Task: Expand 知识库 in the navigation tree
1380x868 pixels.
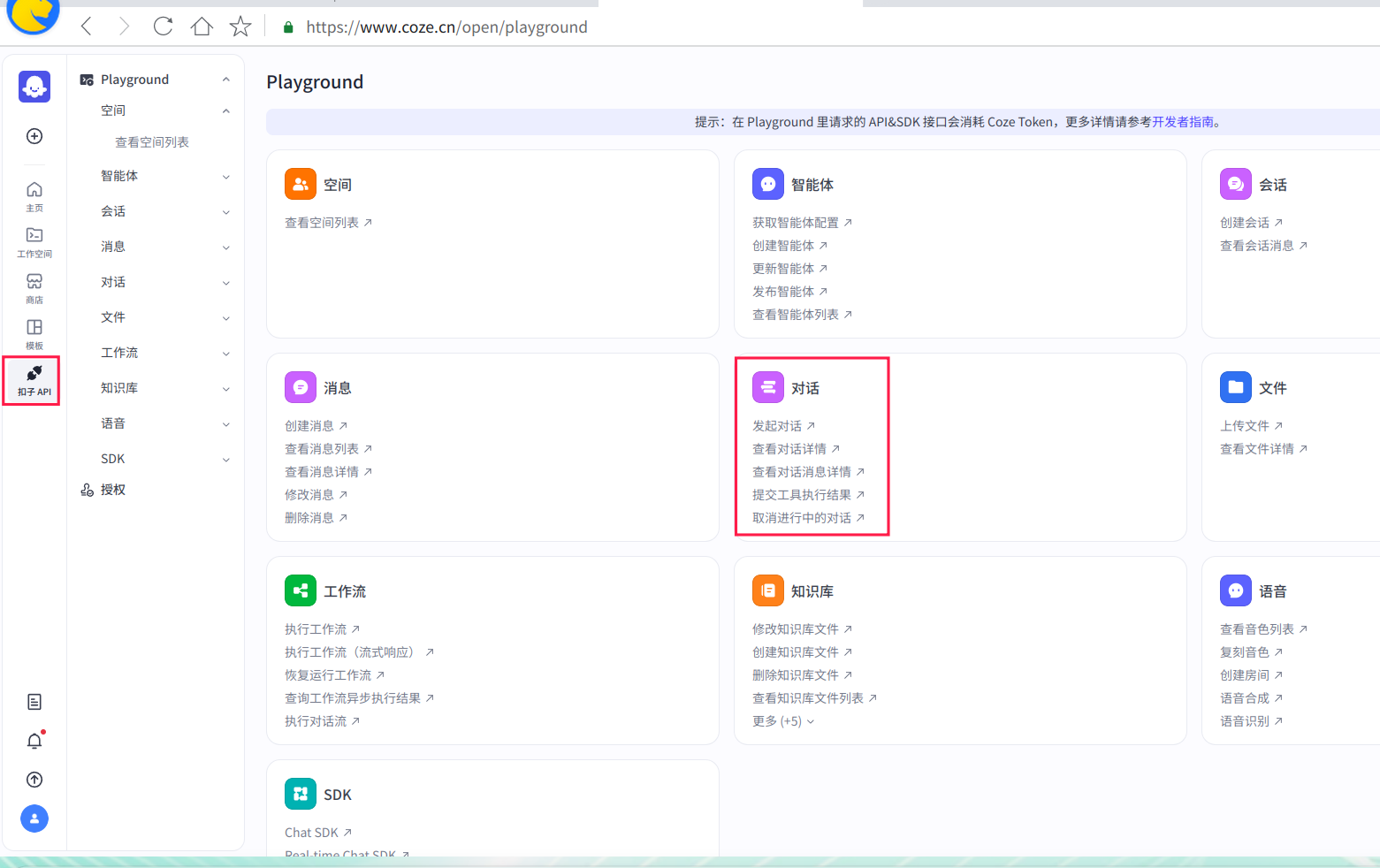Action: pos(226,389)
